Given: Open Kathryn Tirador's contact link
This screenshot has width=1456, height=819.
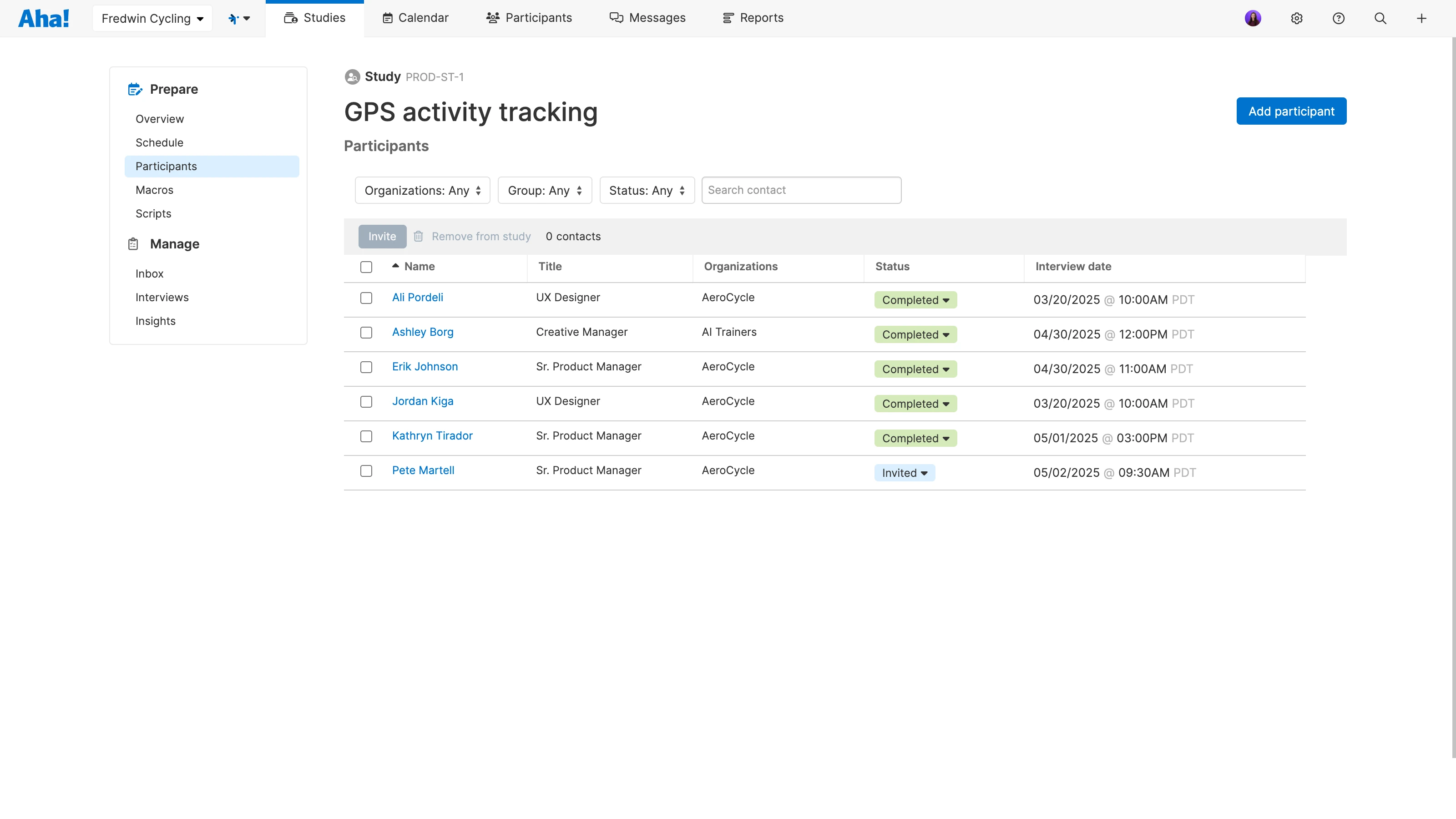Looking at the screenshot, I should pyautogui.click(x=432, y=436).
